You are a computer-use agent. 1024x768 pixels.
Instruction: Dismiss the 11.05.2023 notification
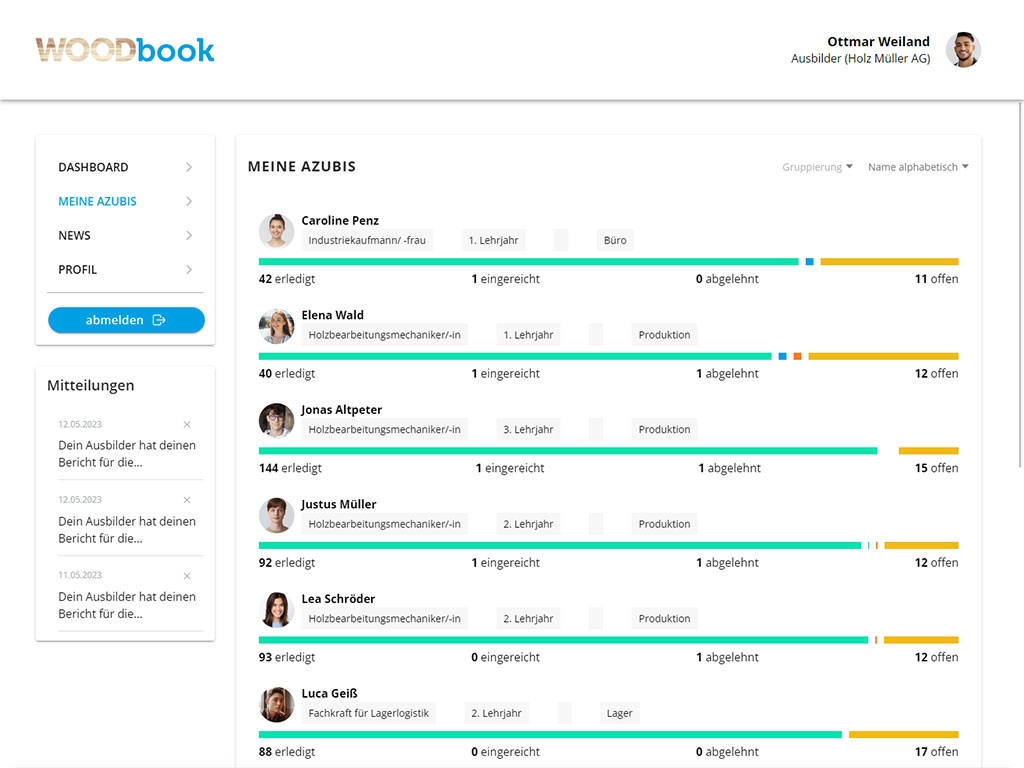tap(187, 576)
